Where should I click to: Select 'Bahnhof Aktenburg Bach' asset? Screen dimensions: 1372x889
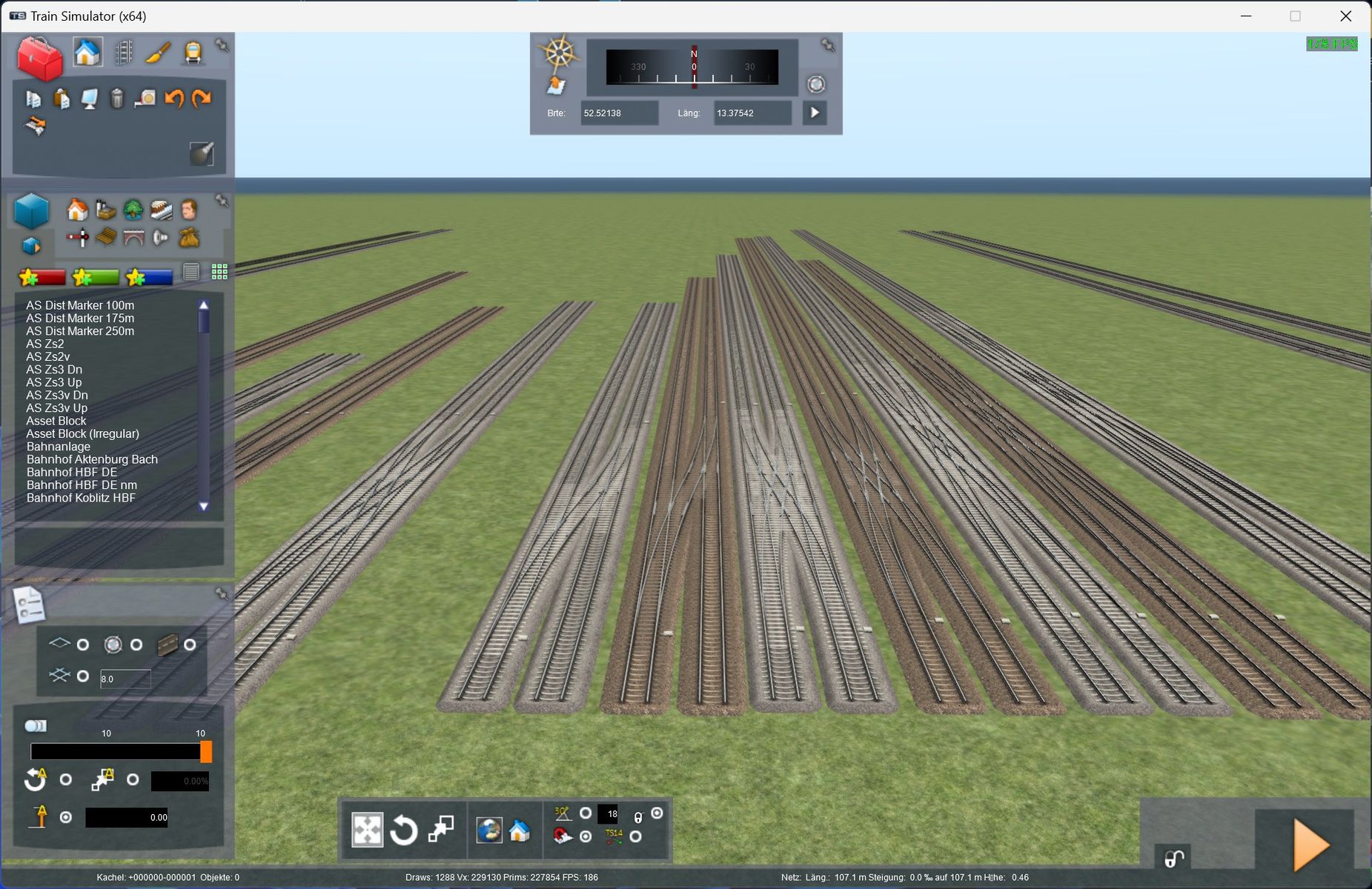(92, 459)
